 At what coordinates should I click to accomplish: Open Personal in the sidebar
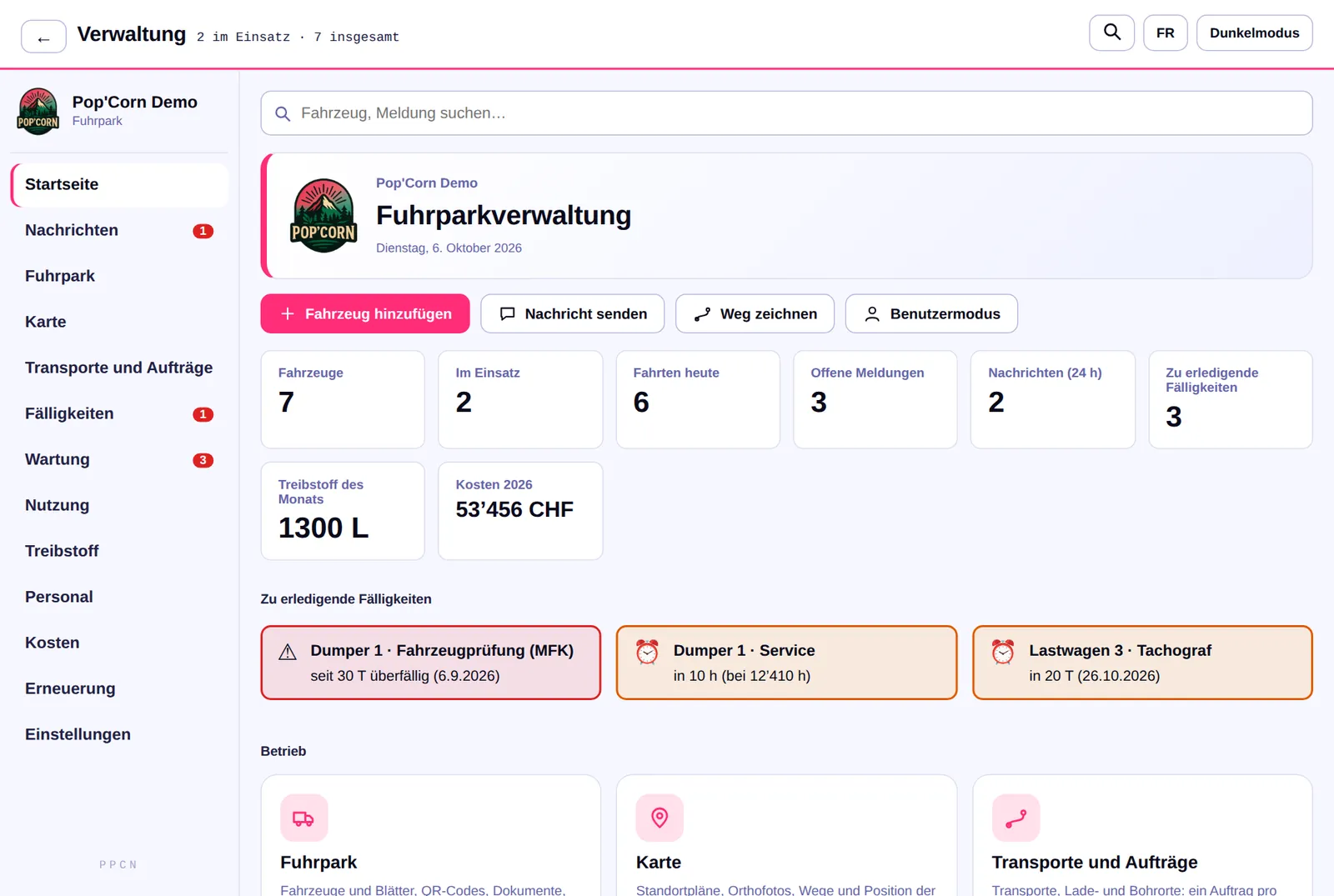tap(119, 598)
